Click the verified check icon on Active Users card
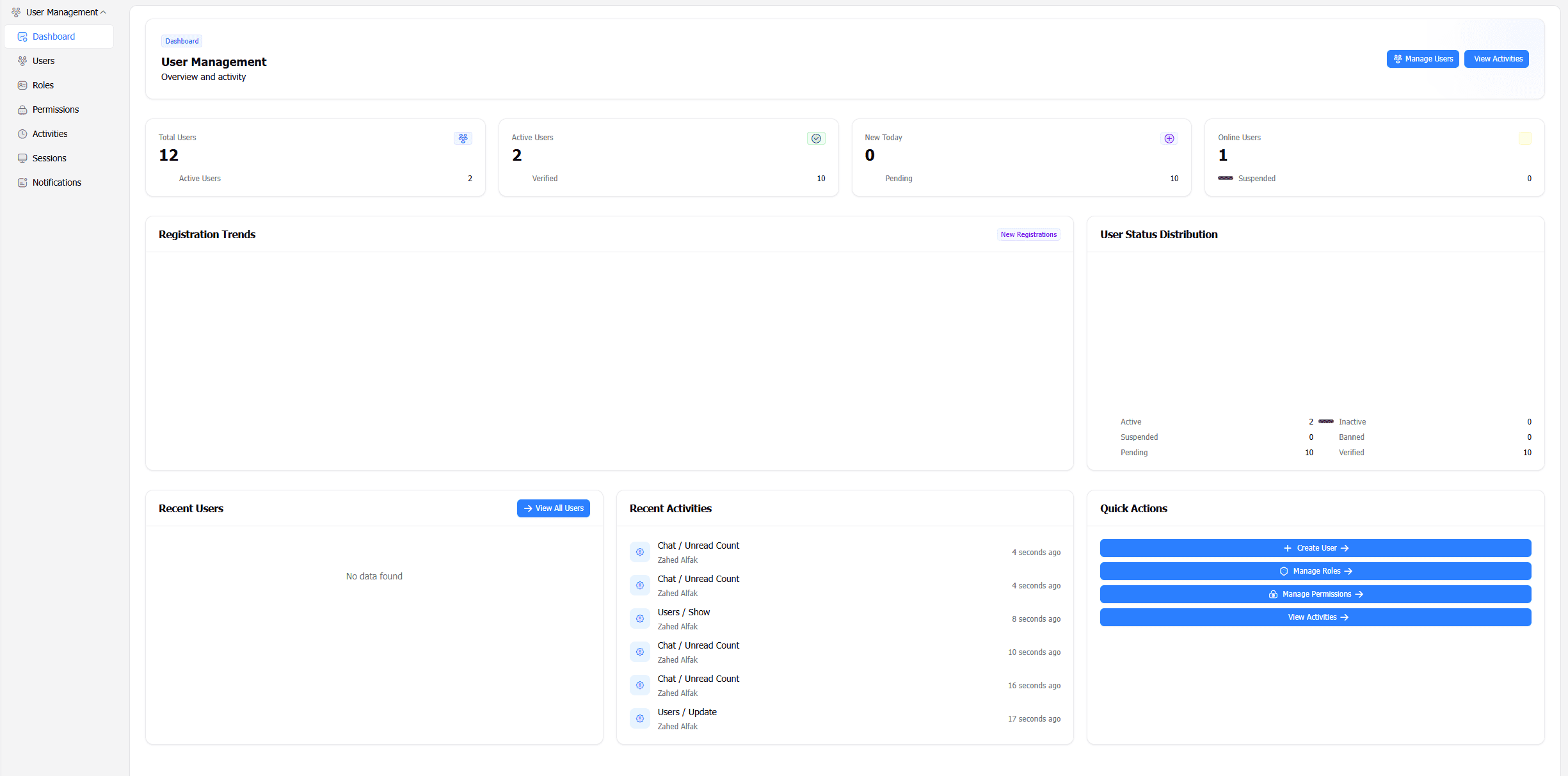 click(816, 138)
